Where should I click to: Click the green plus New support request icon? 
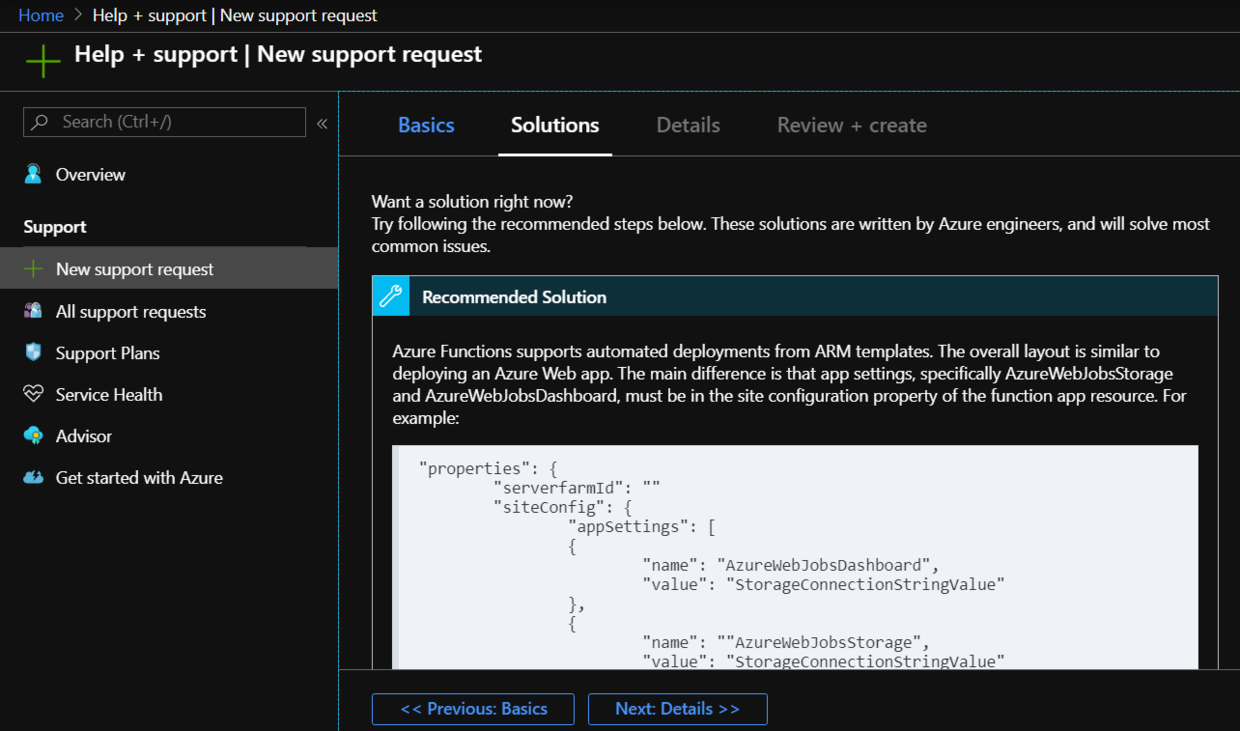33,269
